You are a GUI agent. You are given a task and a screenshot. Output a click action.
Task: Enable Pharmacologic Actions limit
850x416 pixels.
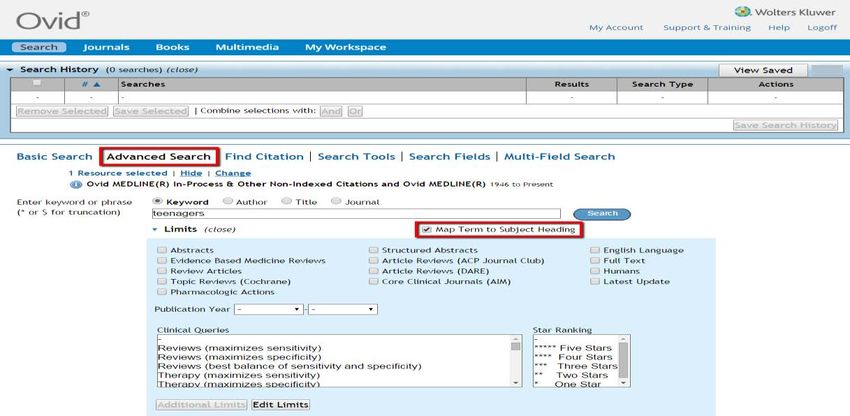[x=162, y=292]
